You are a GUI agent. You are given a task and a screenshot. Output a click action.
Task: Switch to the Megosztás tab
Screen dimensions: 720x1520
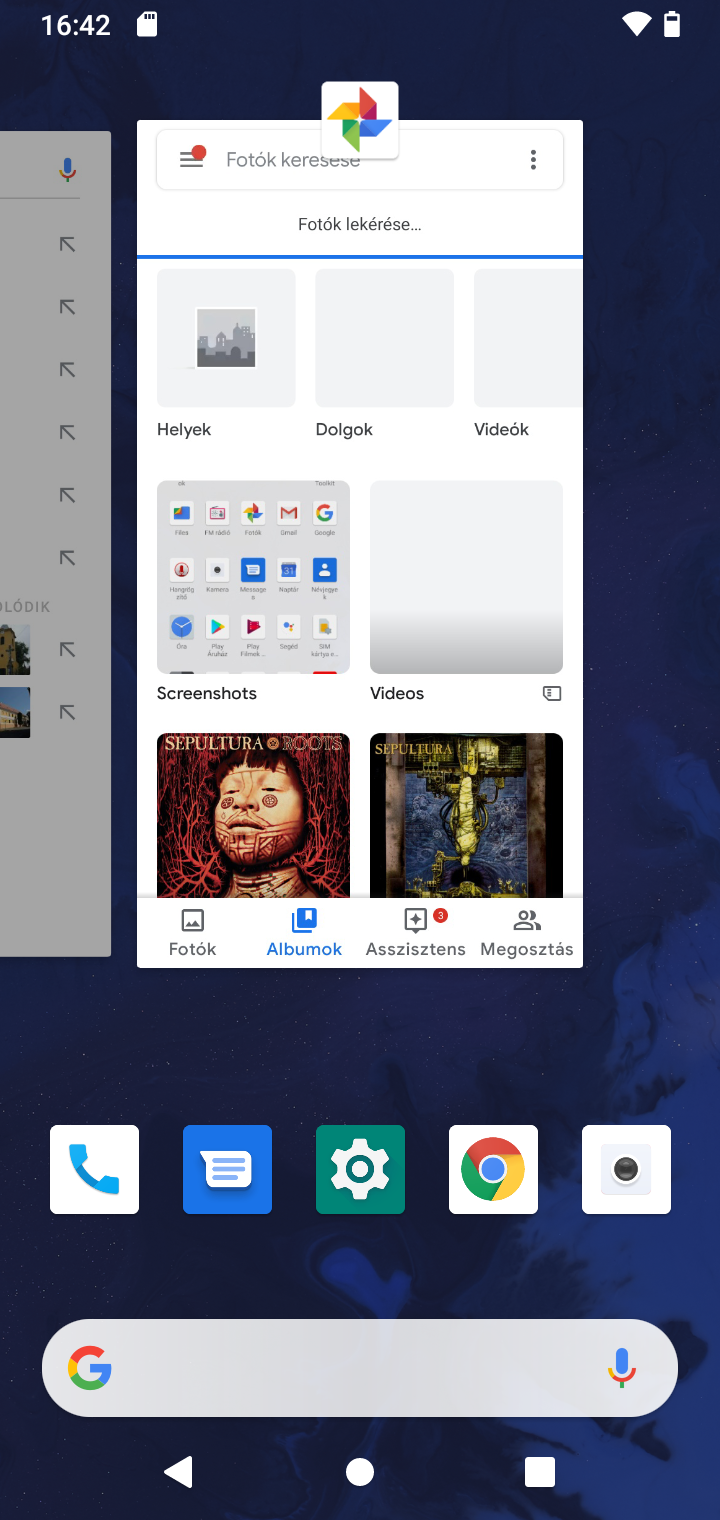click(x=527, y=933)
